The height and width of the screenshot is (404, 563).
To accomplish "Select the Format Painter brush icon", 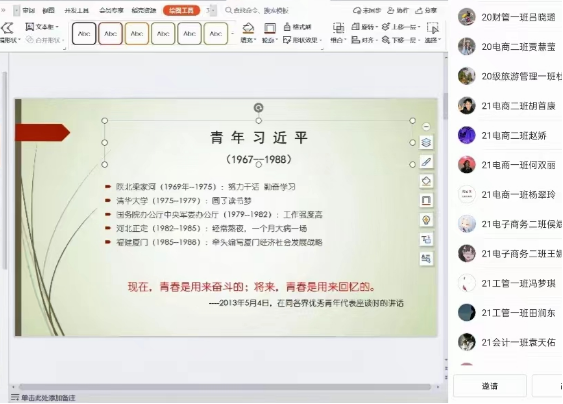I will coord(297,27).
